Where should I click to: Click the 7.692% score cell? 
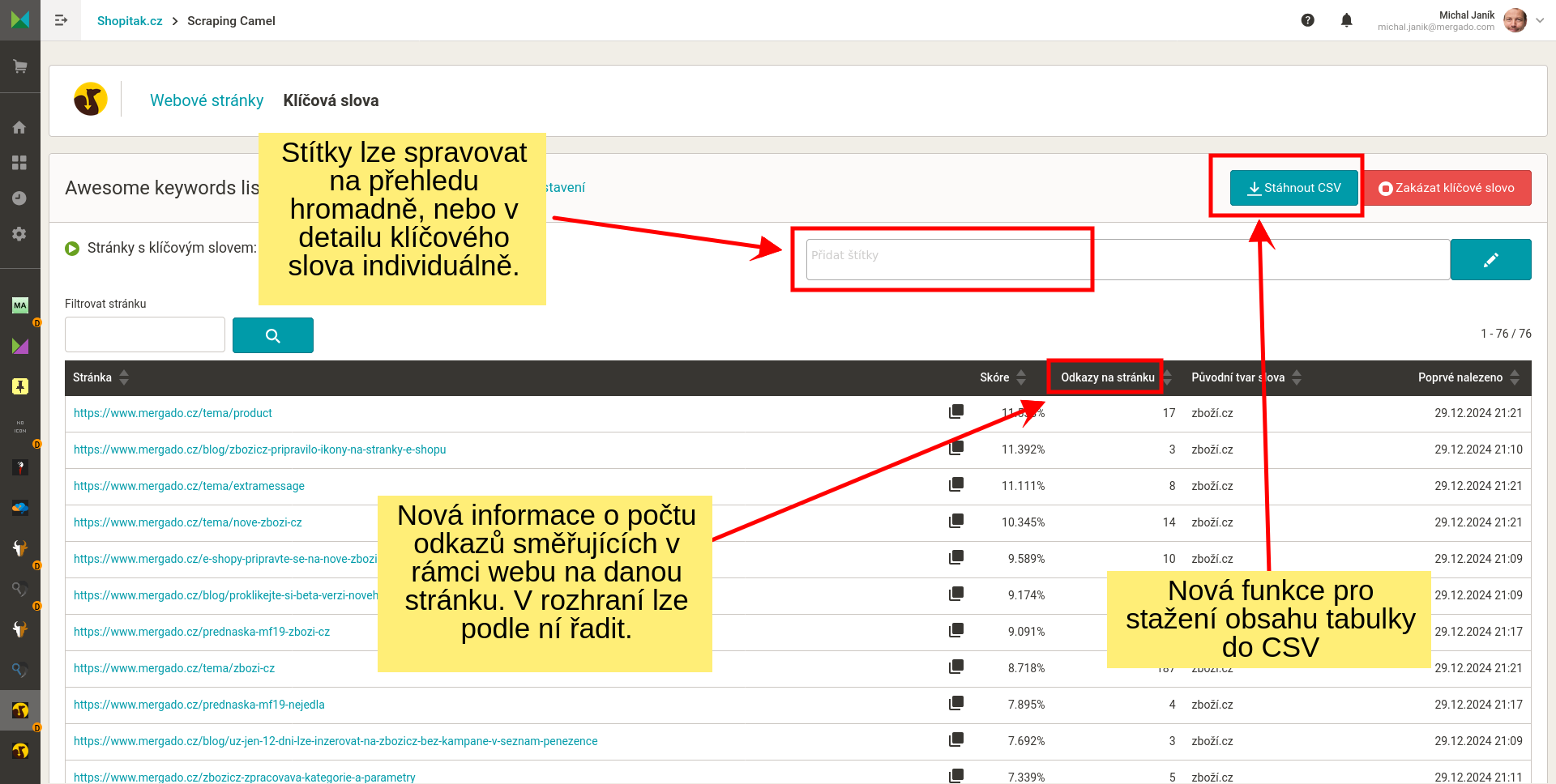point(1026,741)
